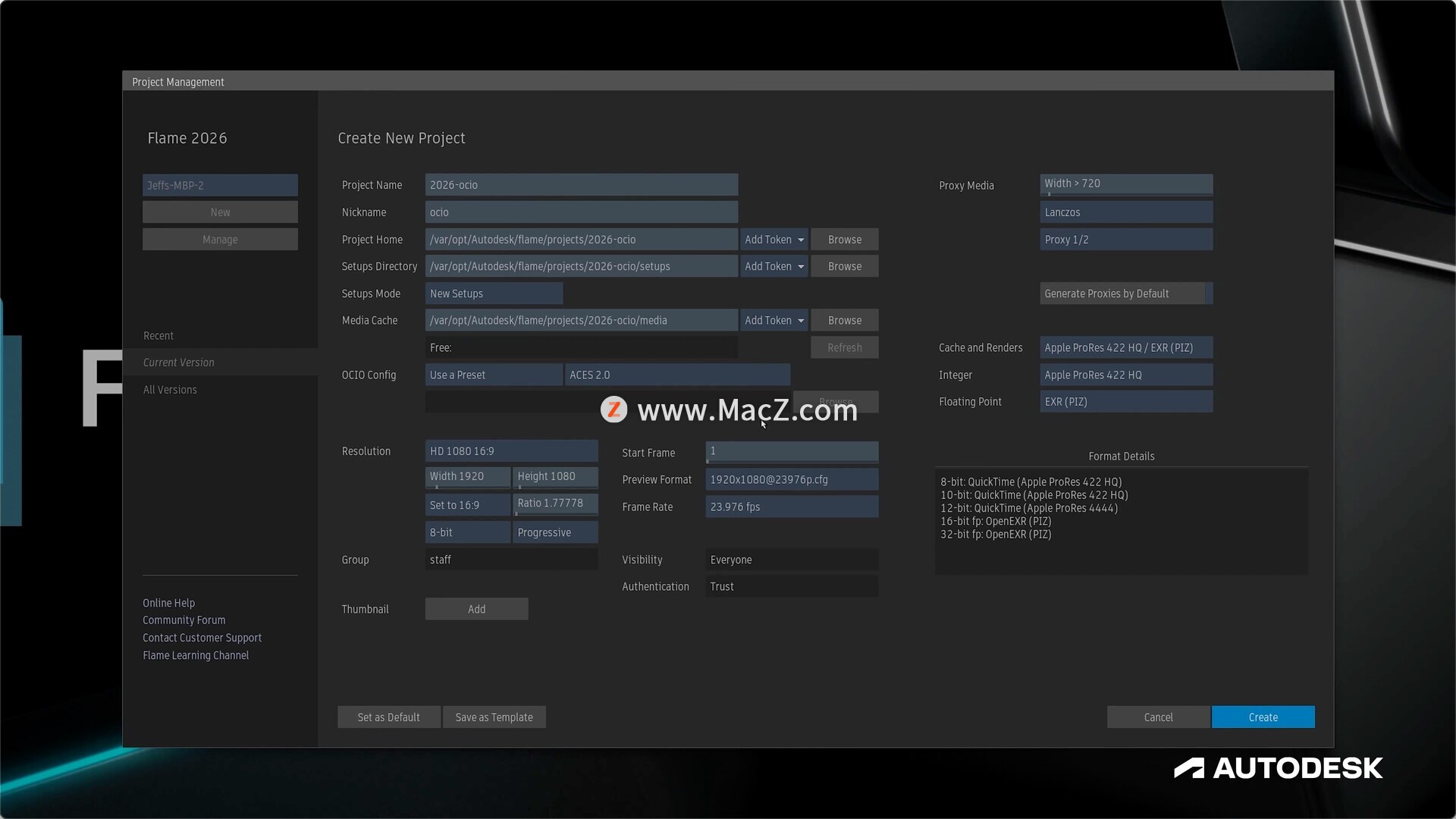
Task: Select Current Version in Recent list
Action: pos(220,362)
